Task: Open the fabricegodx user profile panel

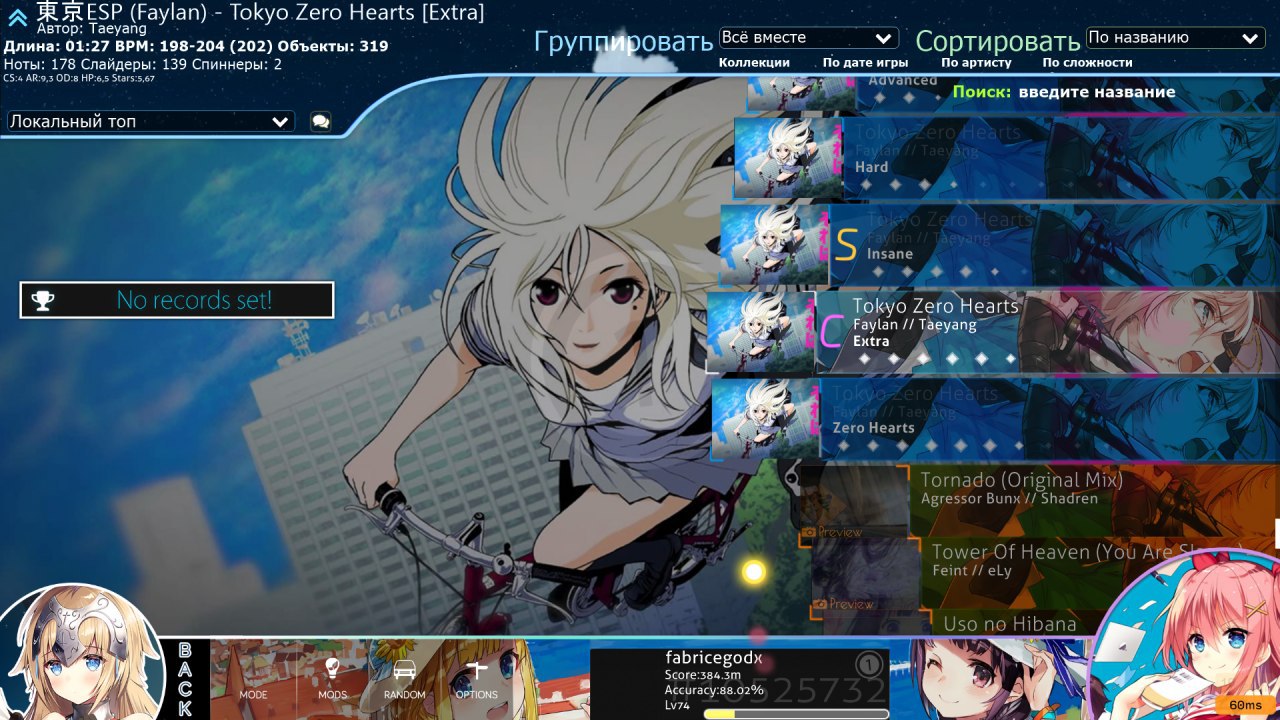Action: pos(740,684)
